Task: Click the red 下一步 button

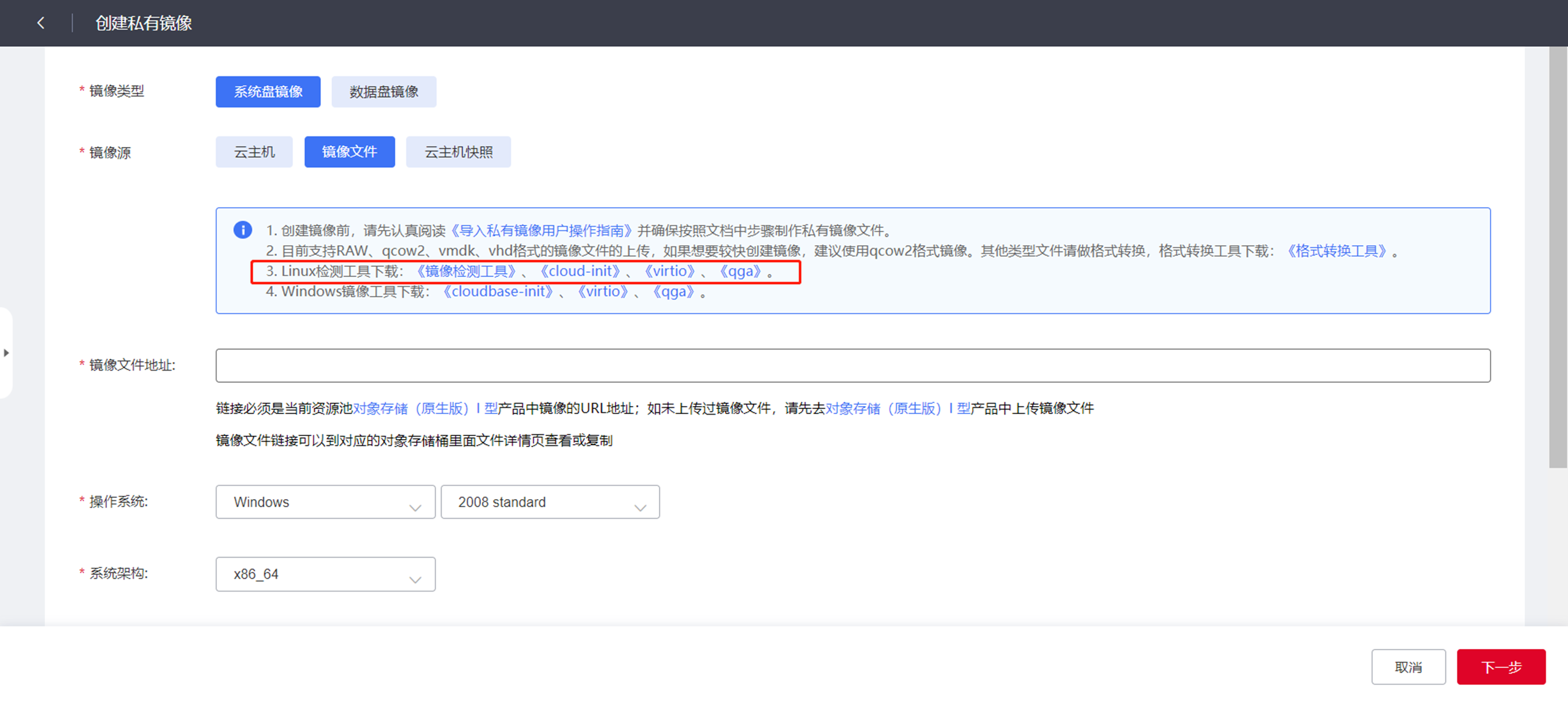Action: click(x=1500, y=667)
